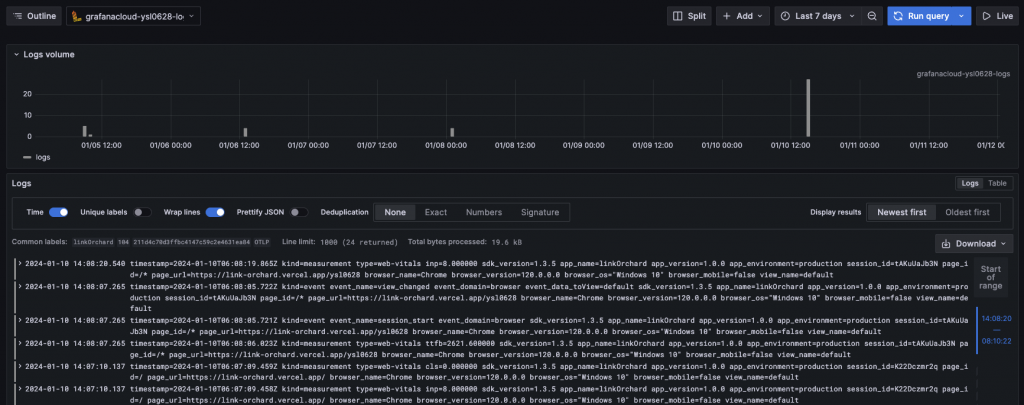Enable the Prettify JSON toggle
The image size is (1024, 405).
[x=299, y=212]
